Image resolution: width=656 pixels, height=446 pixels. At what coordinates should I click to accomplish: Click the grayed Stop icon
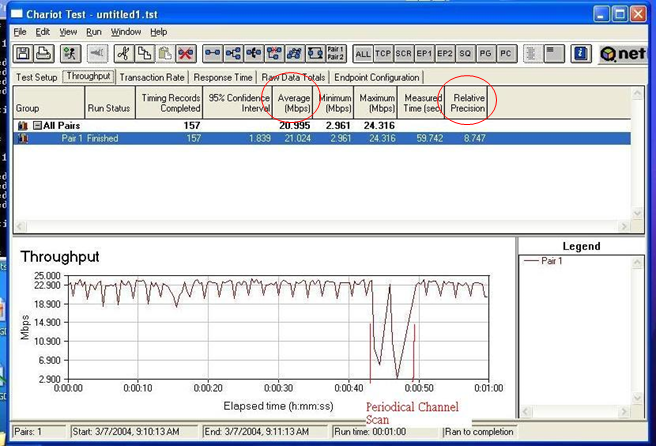pyautogui.click(x=97, y=54)
